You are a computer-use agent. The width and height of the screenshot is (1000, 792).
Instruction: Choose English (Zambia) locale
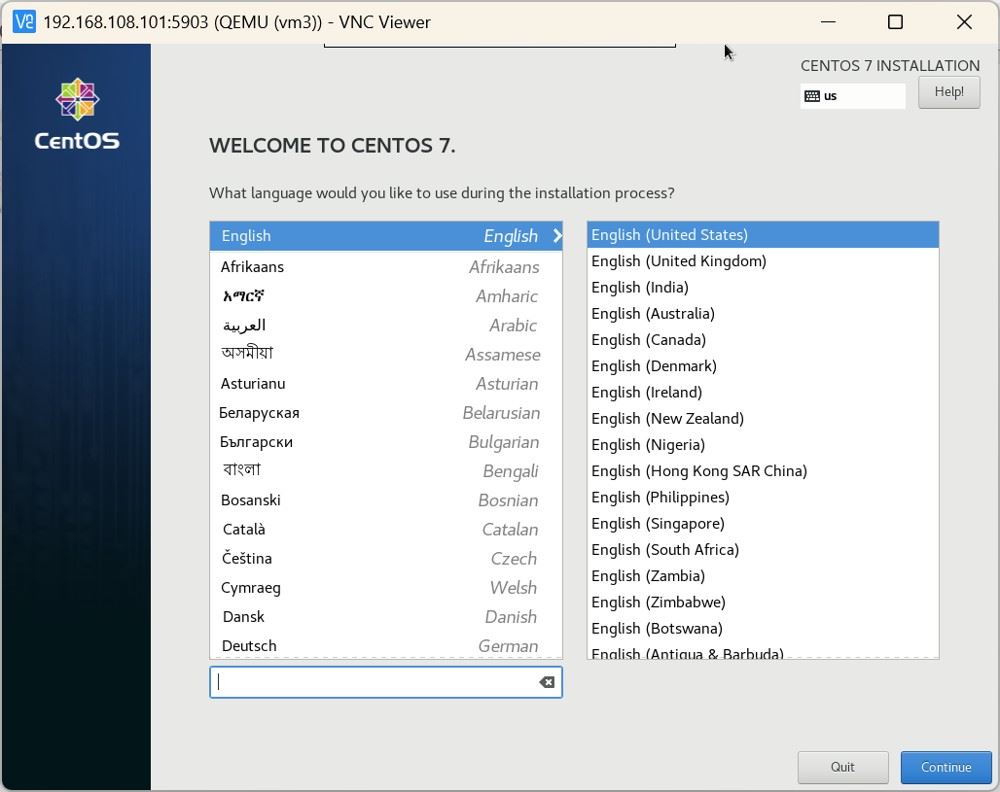[763, 576]
